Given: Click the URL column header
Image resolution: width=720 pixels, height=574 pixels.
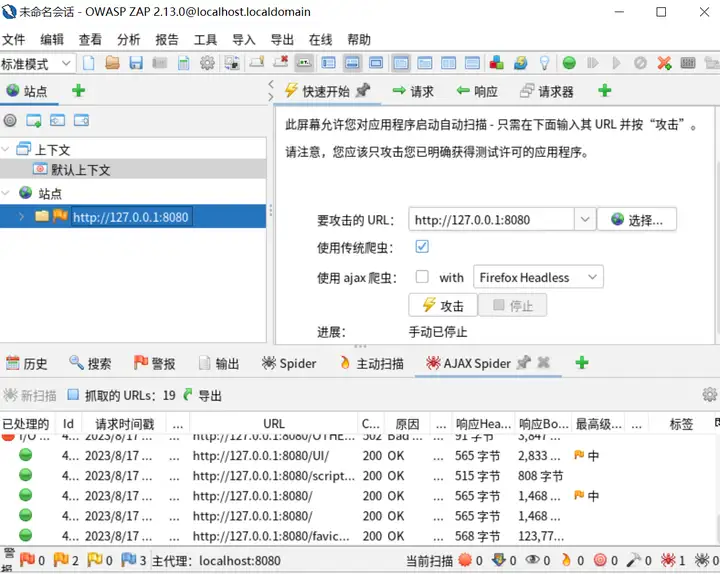Looking at the screenshot, I should click(274, 423).
